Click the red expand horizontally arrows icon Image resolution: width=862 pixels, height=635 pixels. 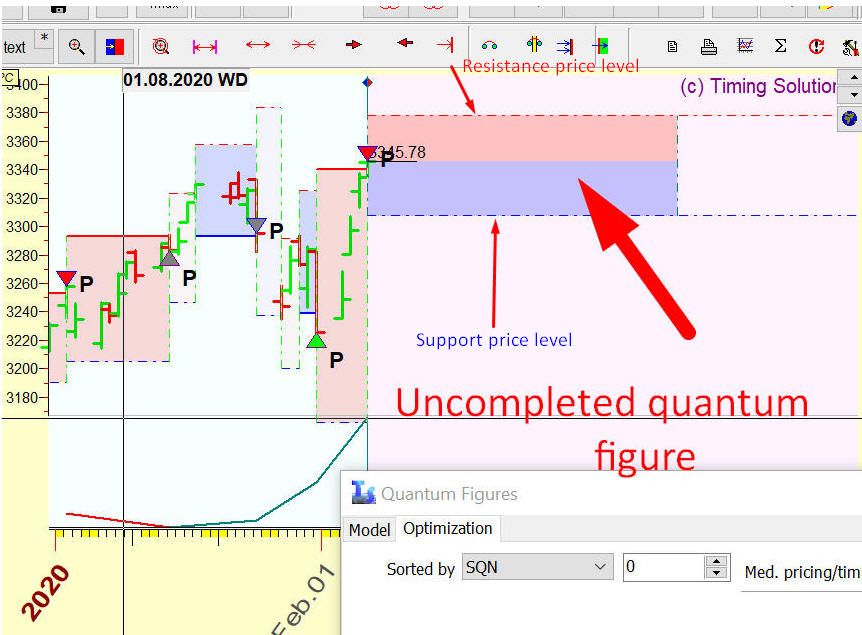point(258,46)
